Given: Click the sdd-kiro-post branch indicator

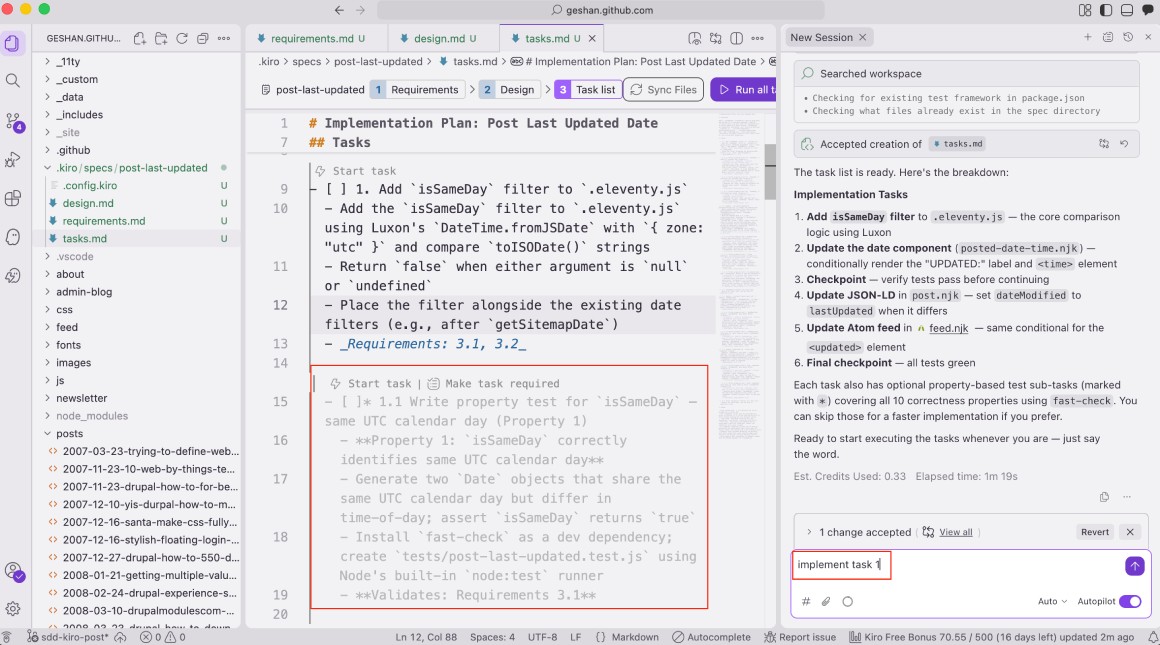Looking at the screenshot, I should coord(67,637).
